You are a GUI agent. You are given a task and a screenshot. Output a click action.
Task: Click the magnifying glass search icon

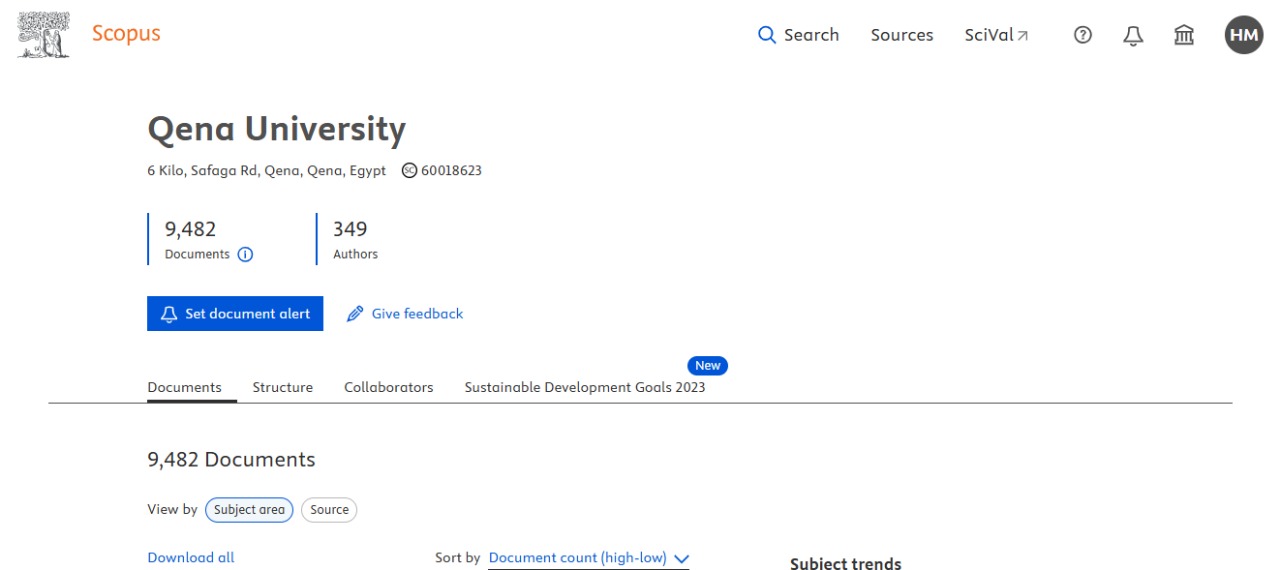coord(767,35)
